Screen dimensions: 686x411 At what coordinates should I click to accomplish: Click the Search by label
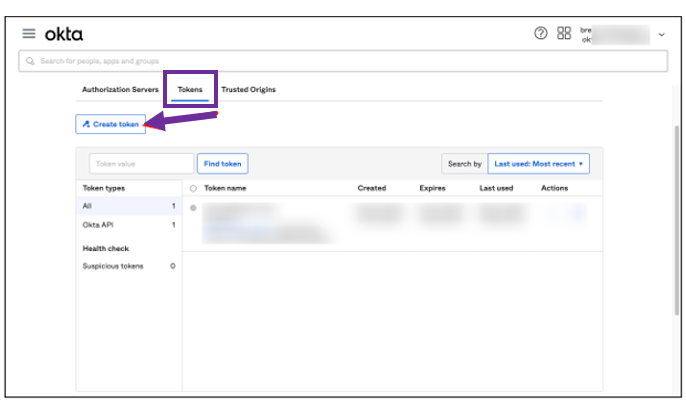[465, 164]
